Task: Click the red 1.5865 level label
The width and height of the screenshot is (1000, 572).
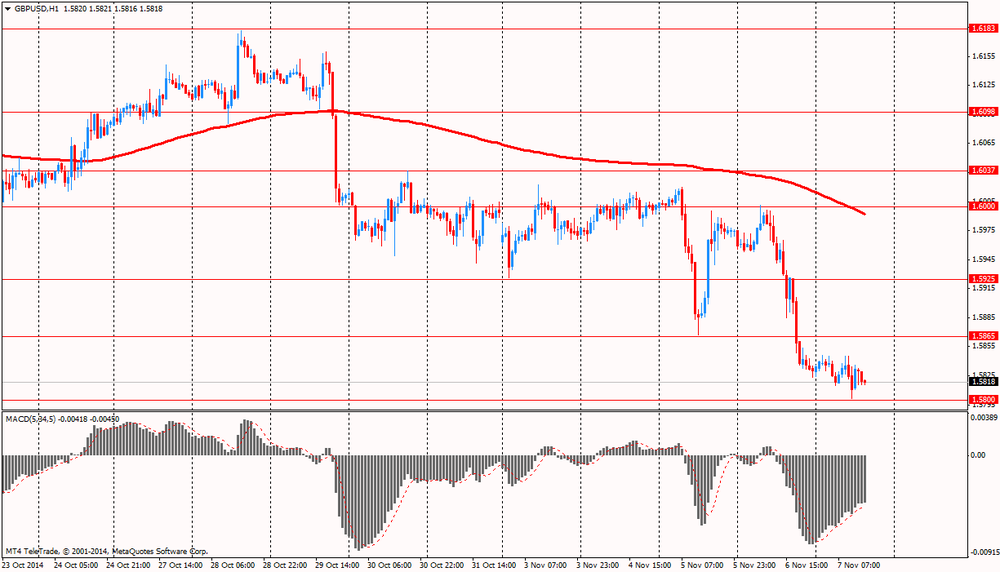Action: pyautogui.click(x=983, y=336)
